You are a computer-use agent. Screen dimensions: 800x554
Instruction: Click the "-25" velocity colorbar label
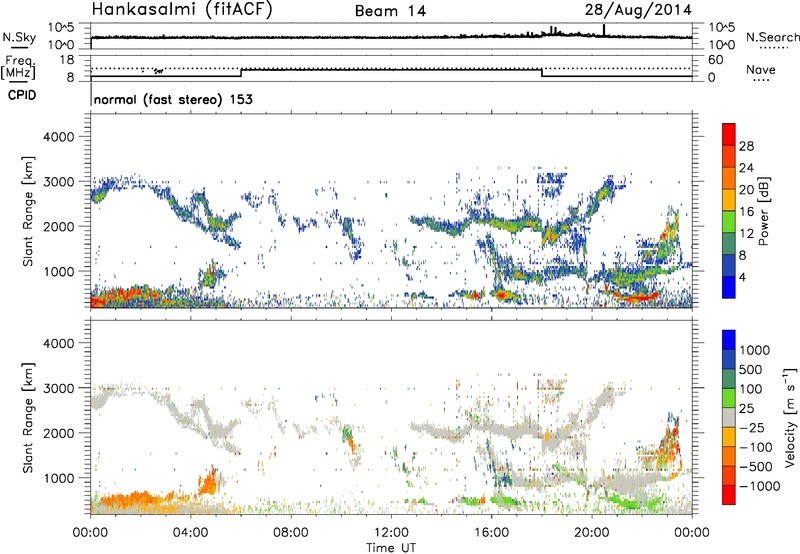[752, 428]
